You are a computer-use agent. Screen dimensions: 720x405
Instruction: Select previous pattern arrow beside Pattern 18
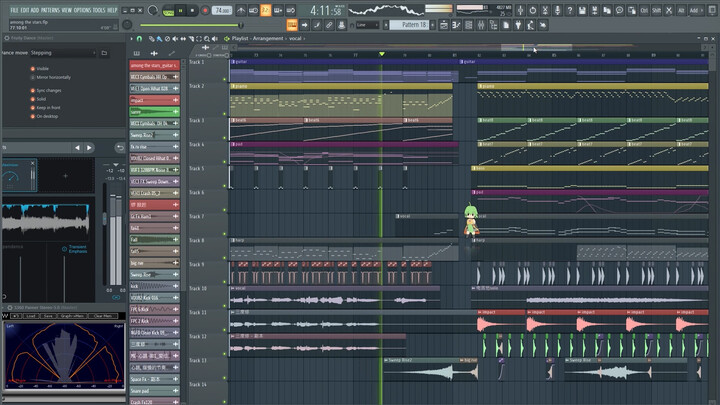386,25
